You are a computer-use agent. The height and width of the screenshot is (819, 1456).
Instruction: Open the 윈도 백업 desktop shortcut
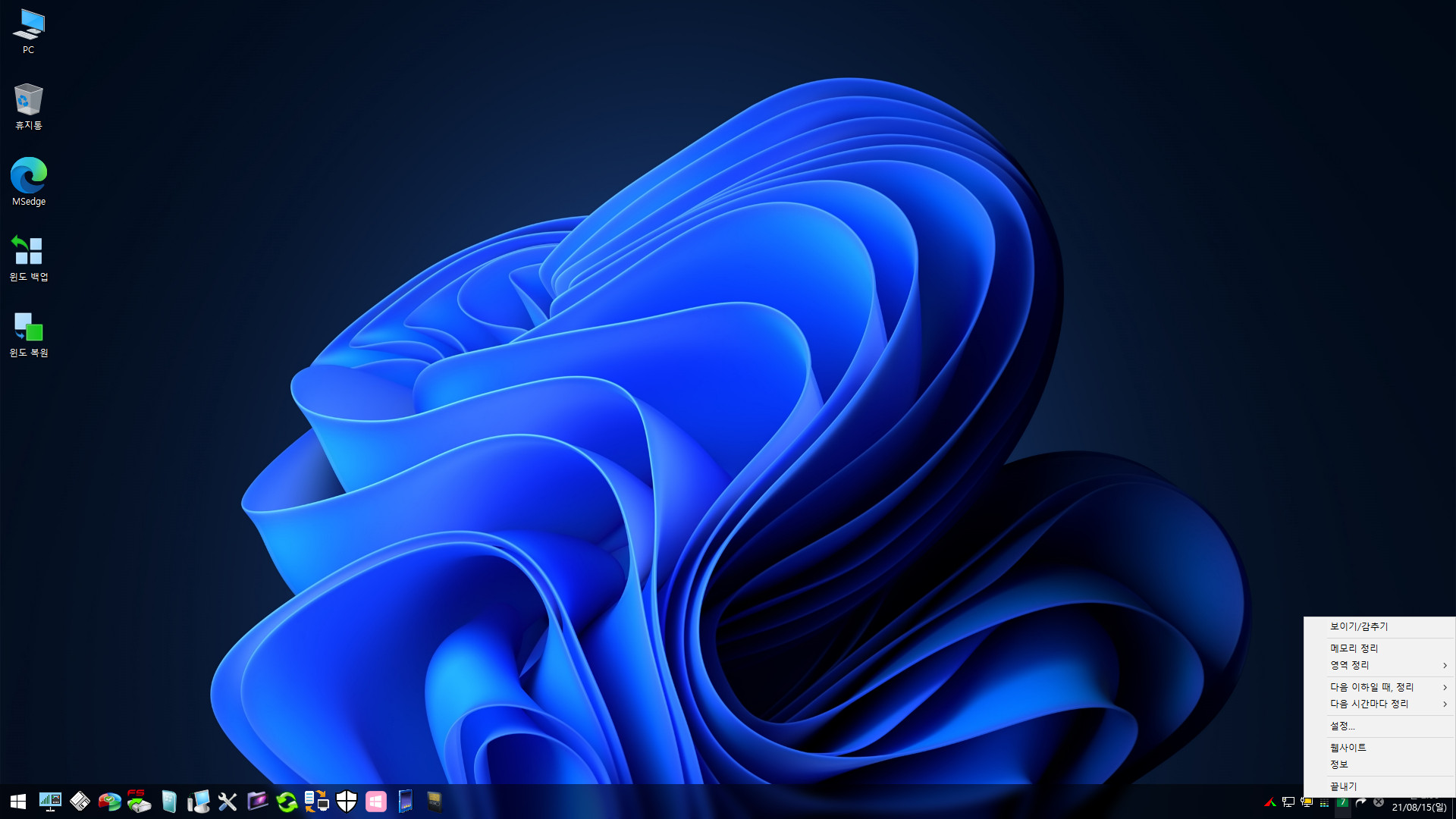[x=28, y=258]
